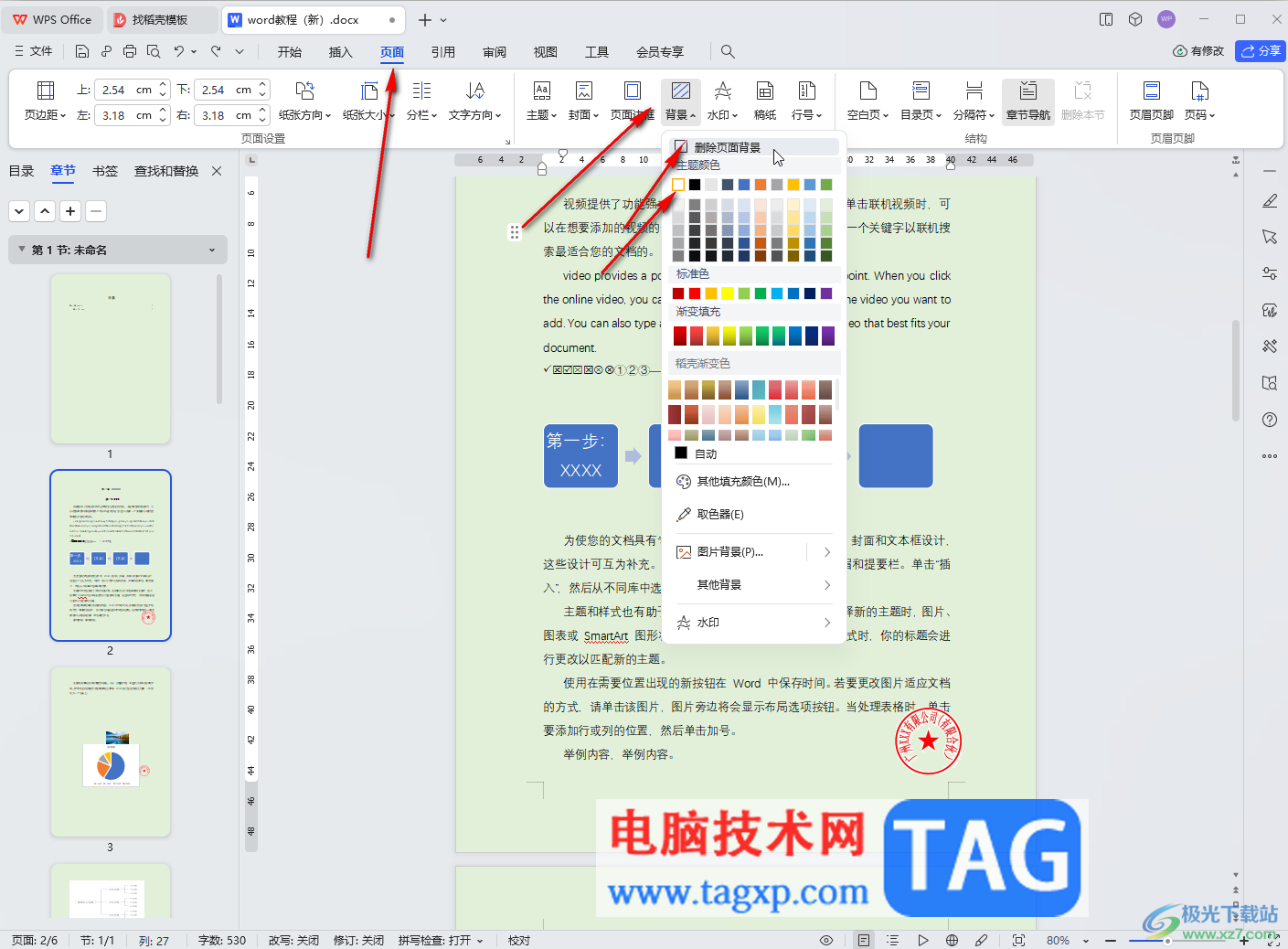Click the Undo arrow icon
Image resolution: width=1288 pixels, height=949 pixels.
point(179,52)
